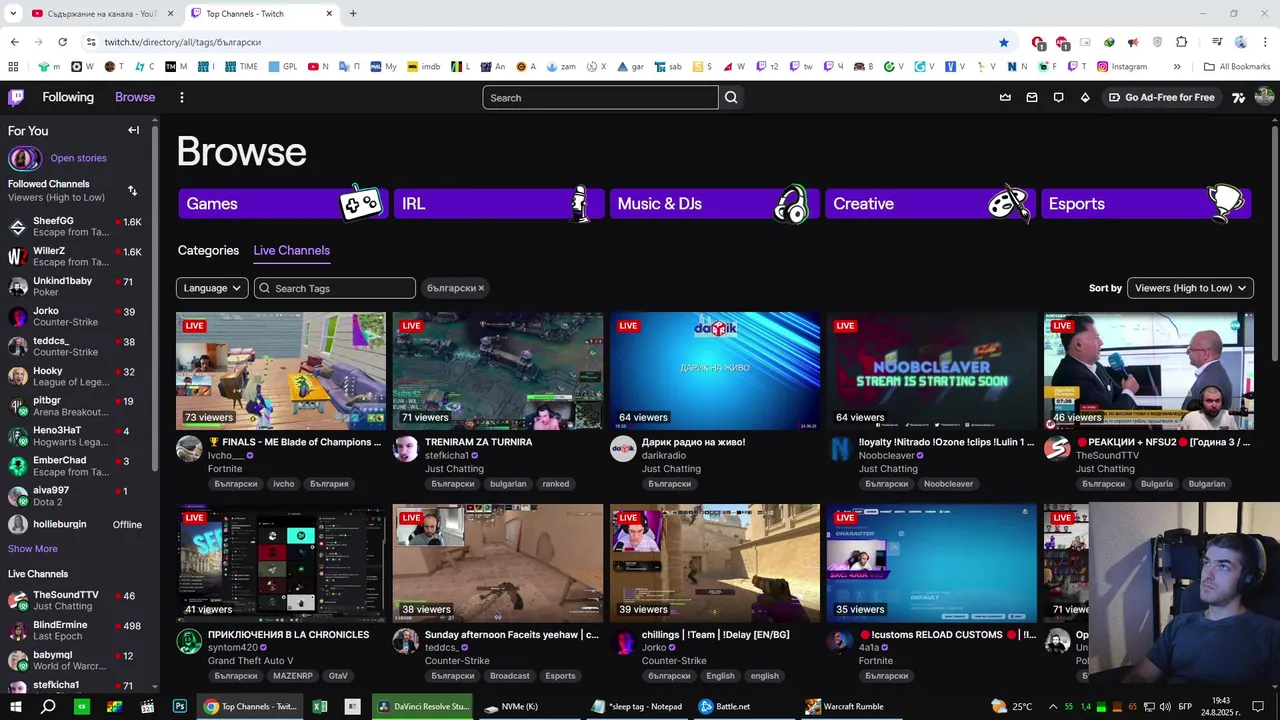Open Chrome extensions puzzle icon
Viewport: 1280px width, 720px height.
1182,42
